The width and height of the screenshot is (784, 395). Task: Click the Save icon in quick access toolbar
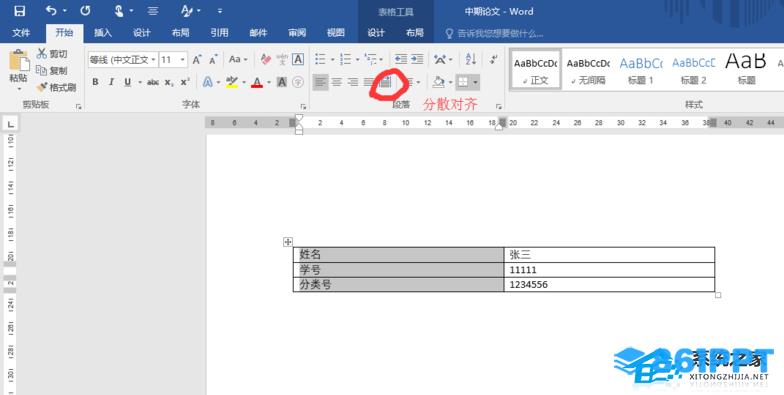[x=20, y=11]
